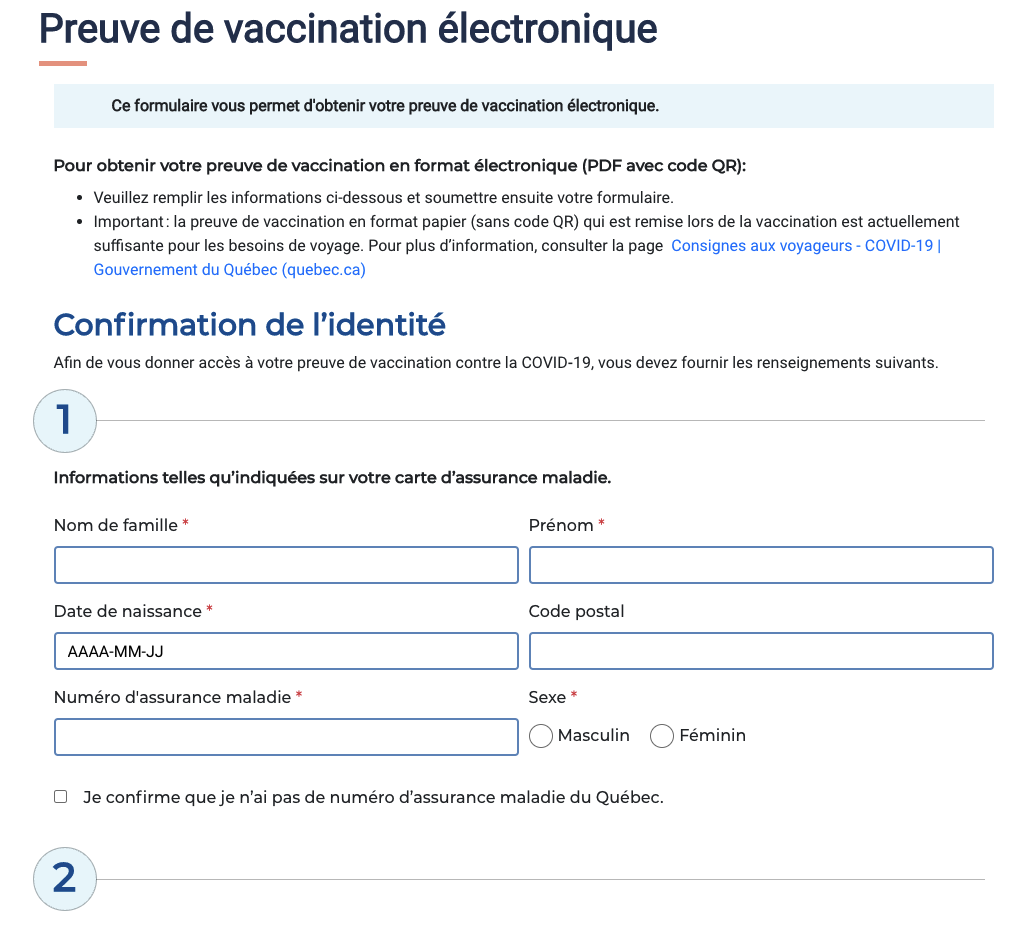This screenshot has height=927, width=1012.
Task: Click inside the Prénom field
Action: point(761,564)
